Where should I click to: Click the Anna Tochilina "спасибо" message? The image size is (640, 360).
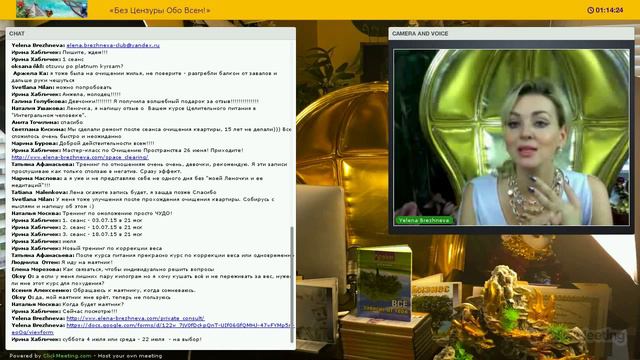pyautogui.click(x=47, y=122)
